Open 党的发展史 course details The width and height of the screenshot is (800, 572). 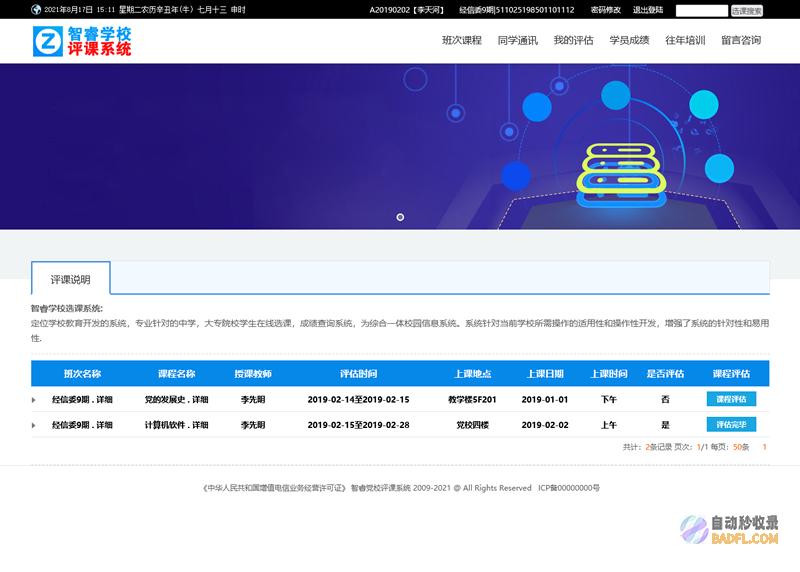point(177,400)
